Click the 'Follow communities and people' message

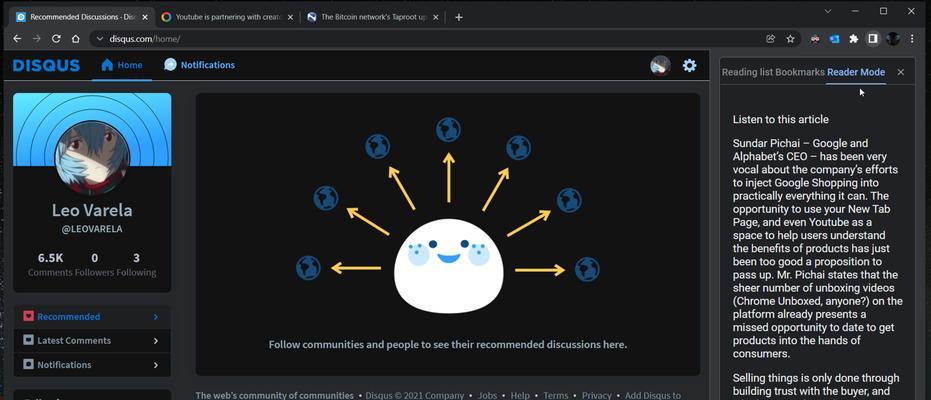[448, 344]
